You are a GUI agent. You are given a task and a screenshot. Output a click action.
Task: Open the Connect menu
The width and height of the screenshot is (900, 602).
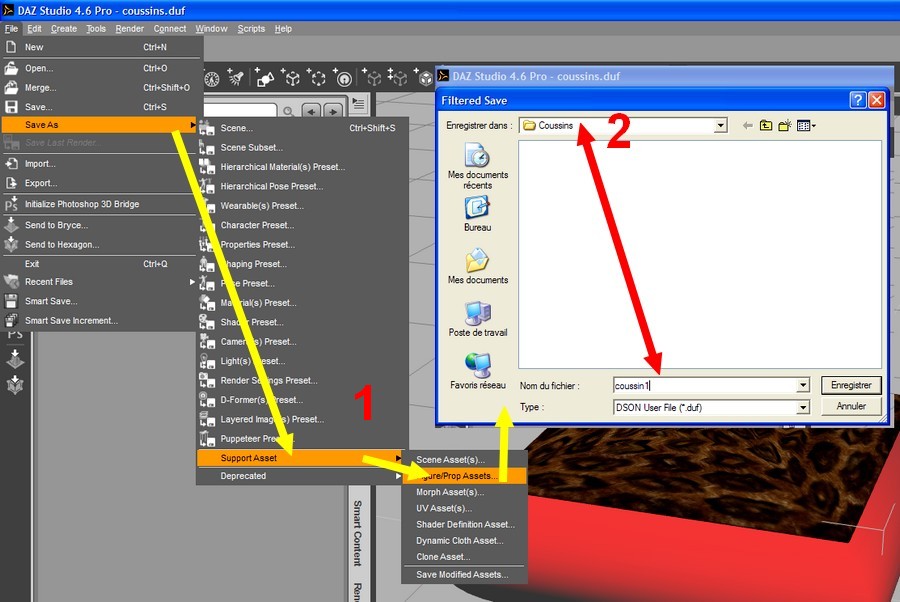pyautogui.click(x=169, y=29)
